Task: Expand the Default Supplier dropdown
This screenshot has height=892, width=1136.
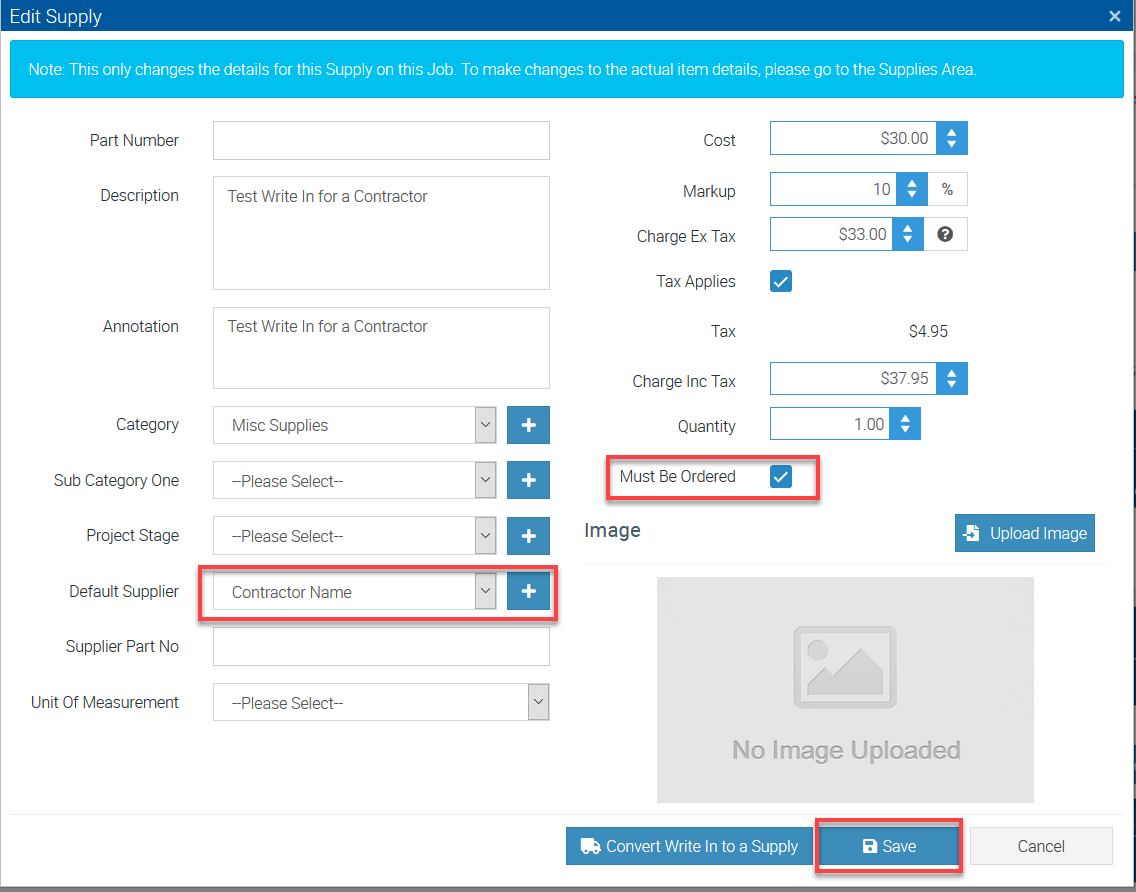Action: tap(355, 592)
